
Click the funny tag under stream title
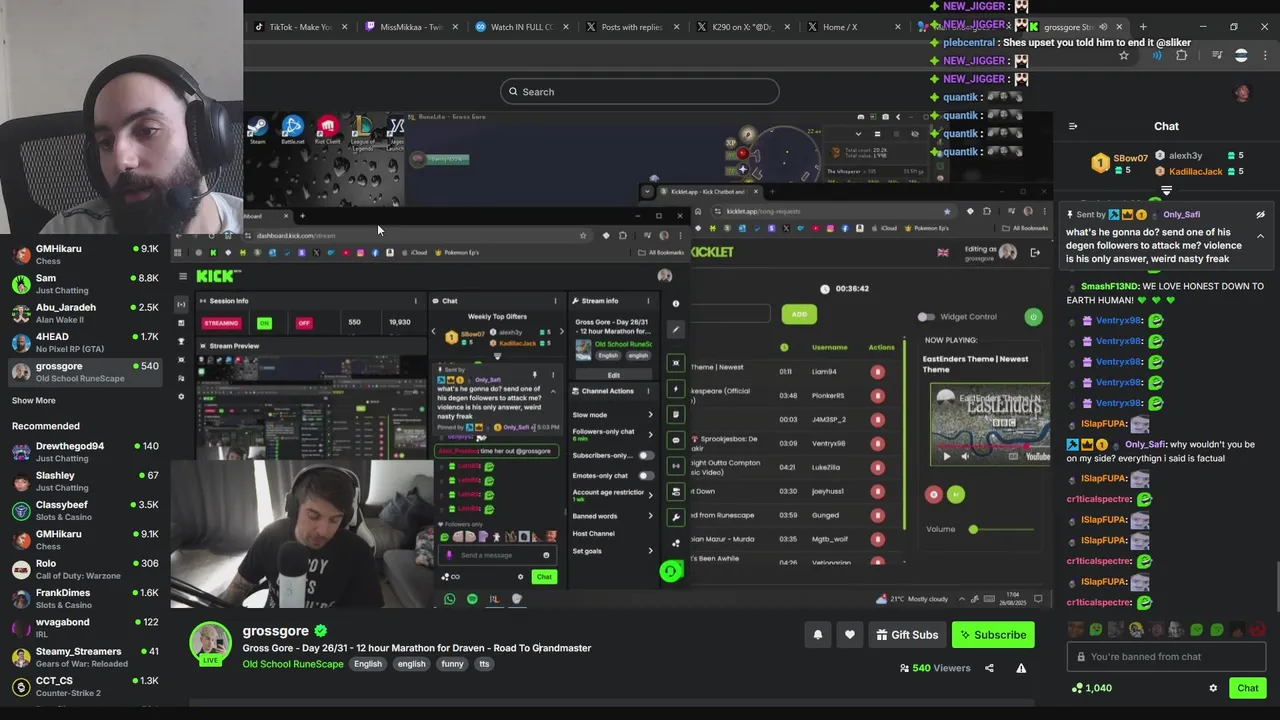pos(452,664)
